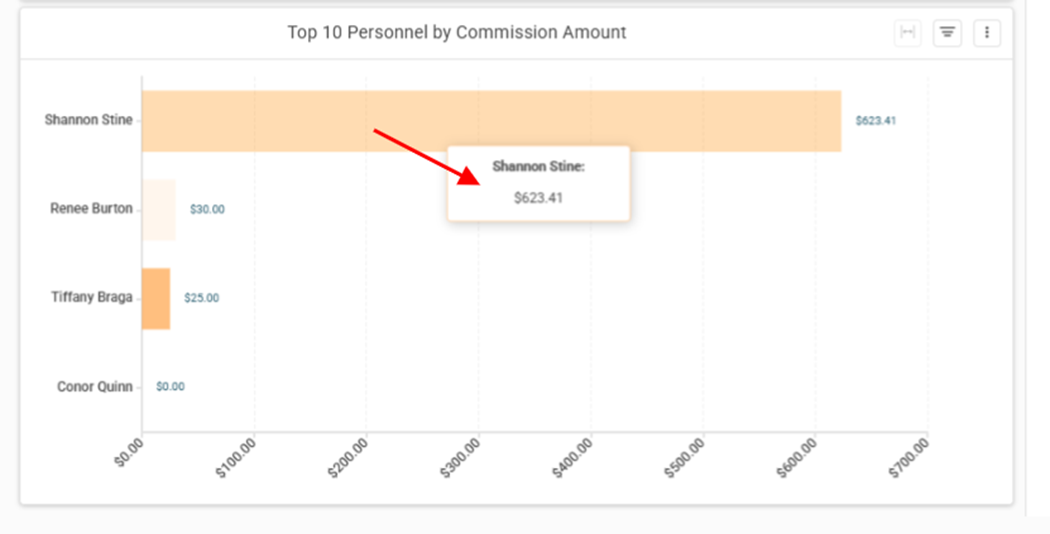Click the $500.00 x-axis tick label

(x=684, y=458)
